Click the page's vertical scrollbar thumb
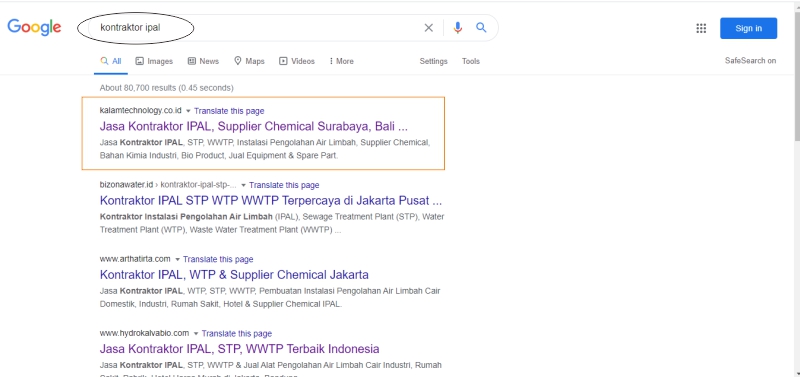Viewport: 800px width, 377px height. point(797,77)
